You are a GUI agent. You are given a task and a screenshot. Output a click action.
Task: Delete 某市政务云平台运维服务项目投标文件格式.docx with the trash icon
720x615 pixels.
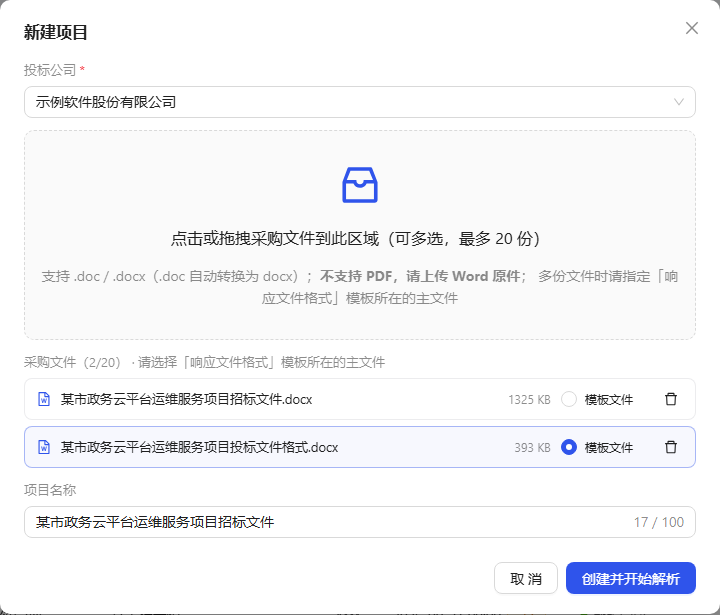click(671, 447)
